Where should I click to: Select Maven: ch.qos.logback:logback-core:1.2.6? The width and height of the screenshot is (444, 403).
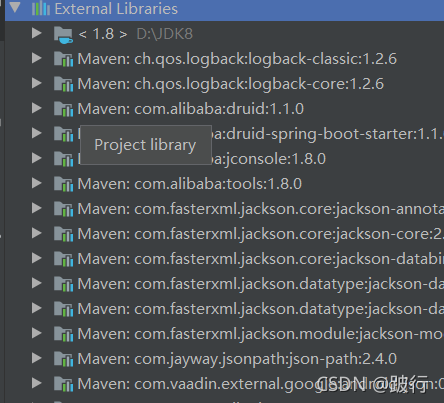(231, 84)
